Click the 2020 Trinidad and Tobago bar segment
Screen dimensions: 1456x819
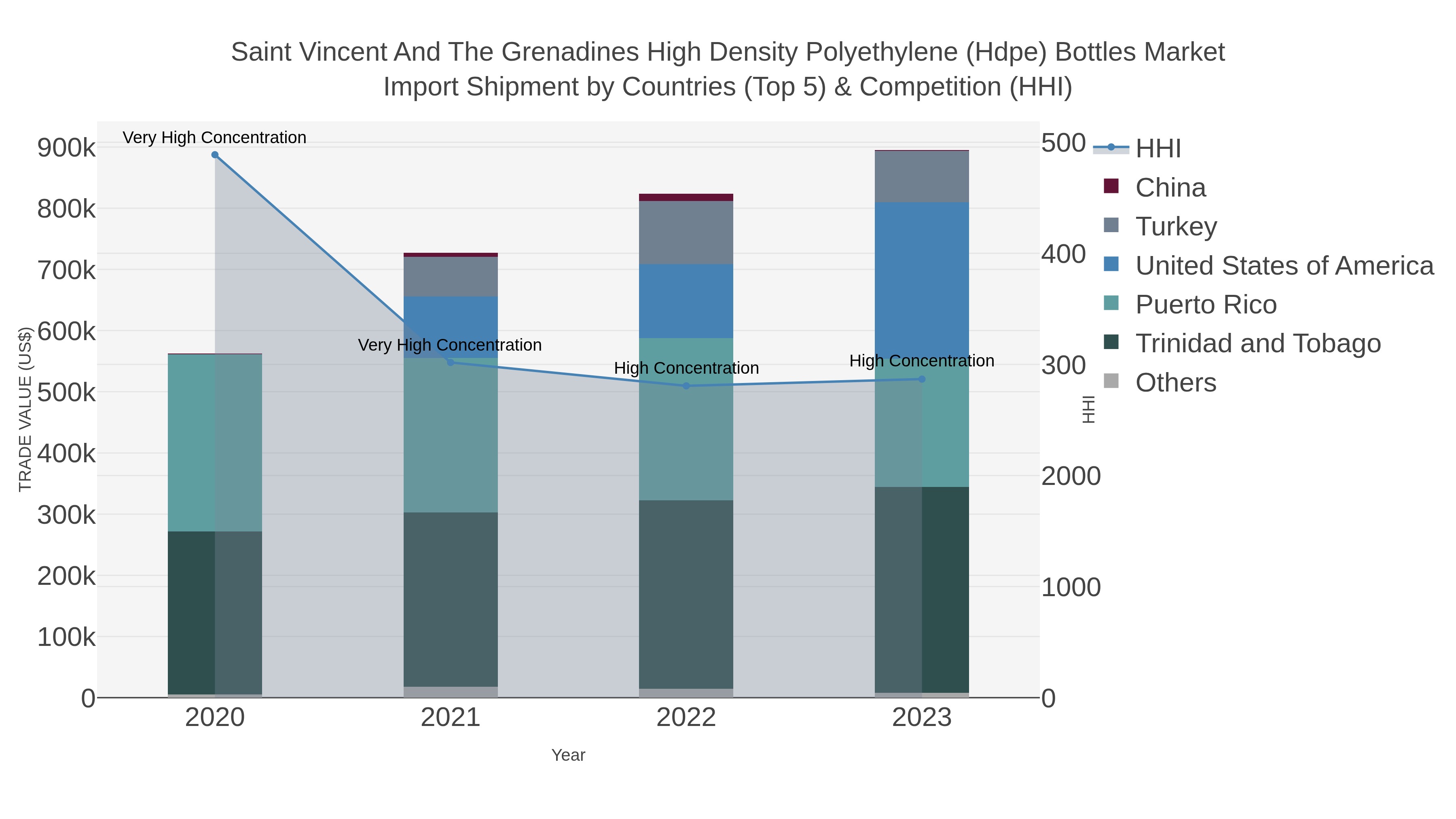point(215,613)
